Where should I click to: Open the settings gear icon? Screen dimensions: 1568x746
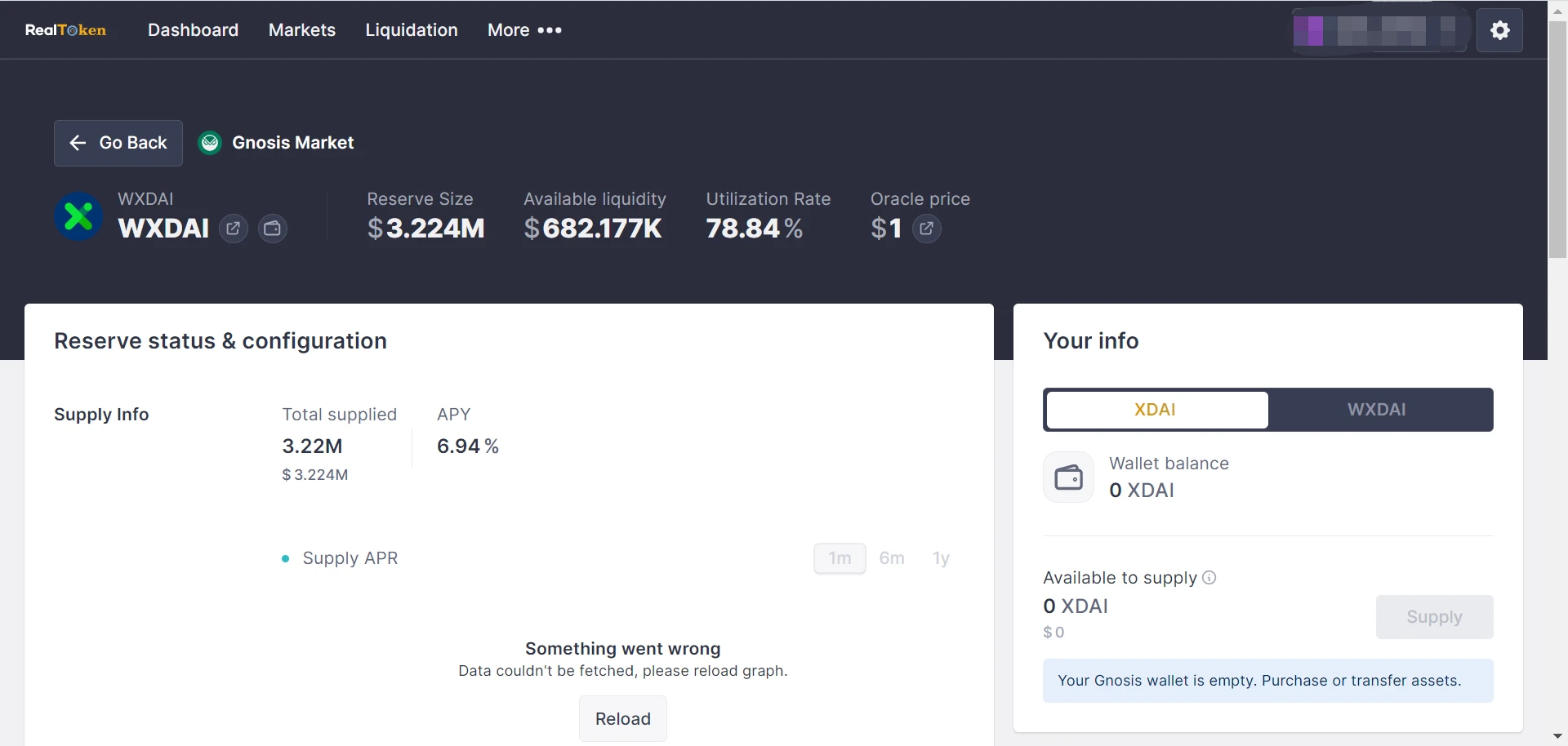1499,30
